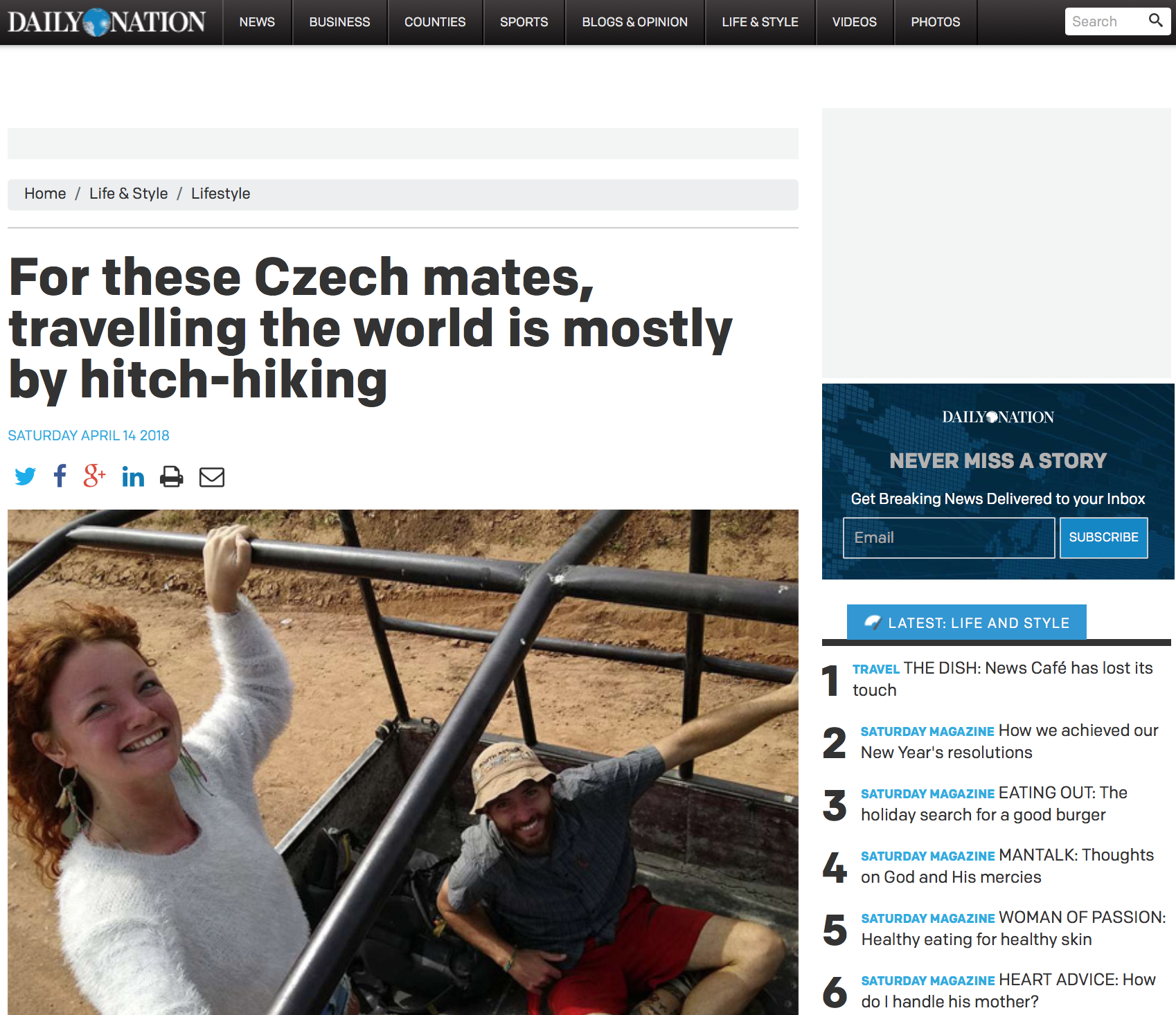Go to Home breadcrumb link
This screenshot has height=1015, width=1176.
point(45,194)
